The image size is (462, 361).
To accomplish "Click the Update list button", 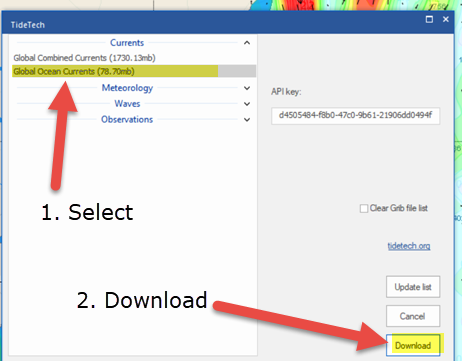I will pos(413,287).
